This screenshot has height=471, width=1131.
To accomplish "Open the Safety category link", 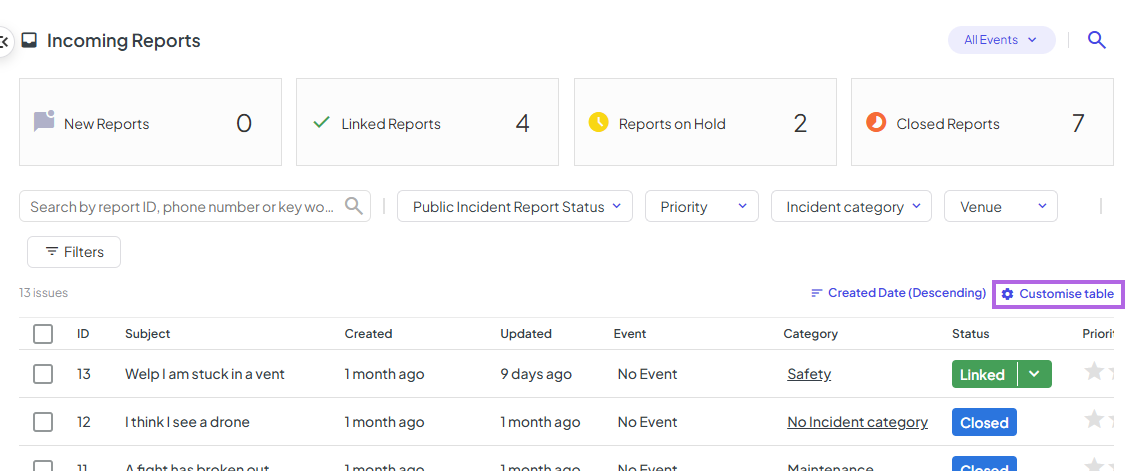I will point(809,374).
